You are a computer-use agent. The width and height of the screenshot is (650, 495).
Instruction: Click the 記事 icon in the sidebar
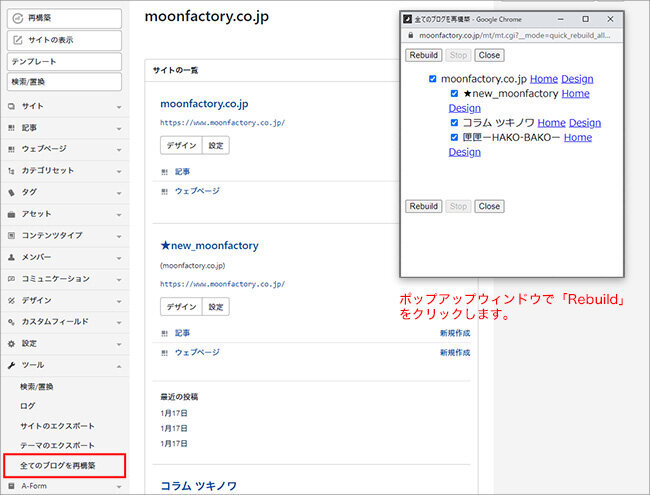[x=11, y=128]
